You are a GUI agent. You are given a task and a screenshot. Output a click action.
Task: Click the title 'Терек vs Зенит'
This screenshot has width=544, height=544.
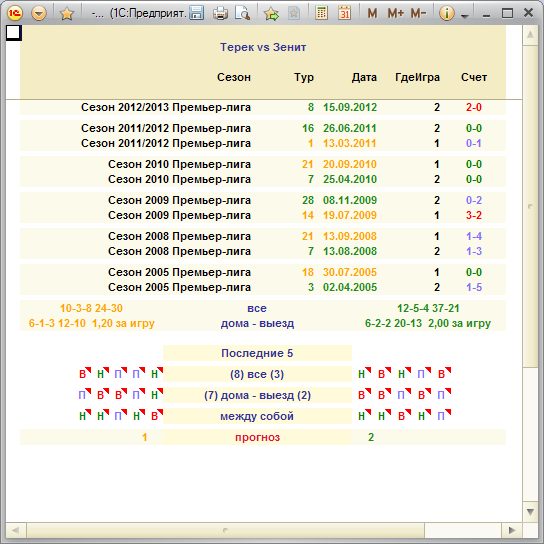click(263, 47)
